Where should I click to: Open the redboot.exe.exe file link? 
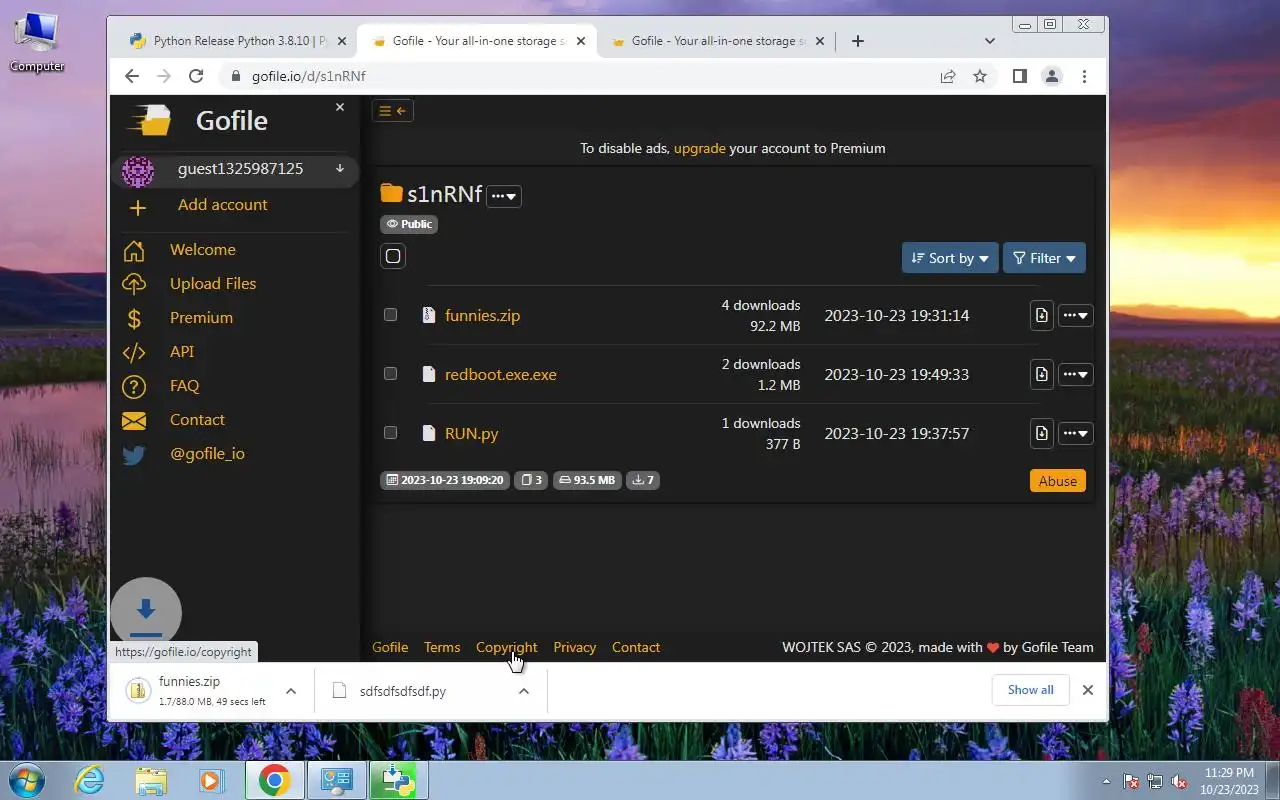(x=501, y=374)
